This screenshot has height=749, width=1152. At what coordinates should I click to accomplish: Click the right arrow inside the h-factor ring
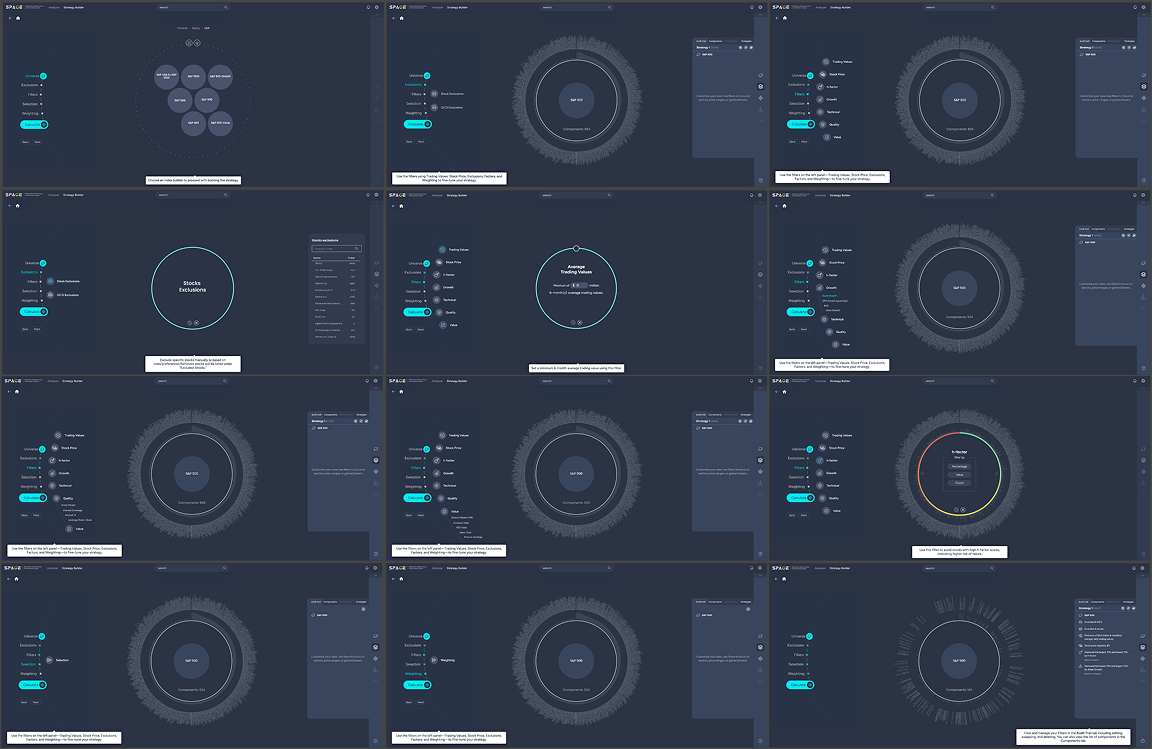(996, 471)
